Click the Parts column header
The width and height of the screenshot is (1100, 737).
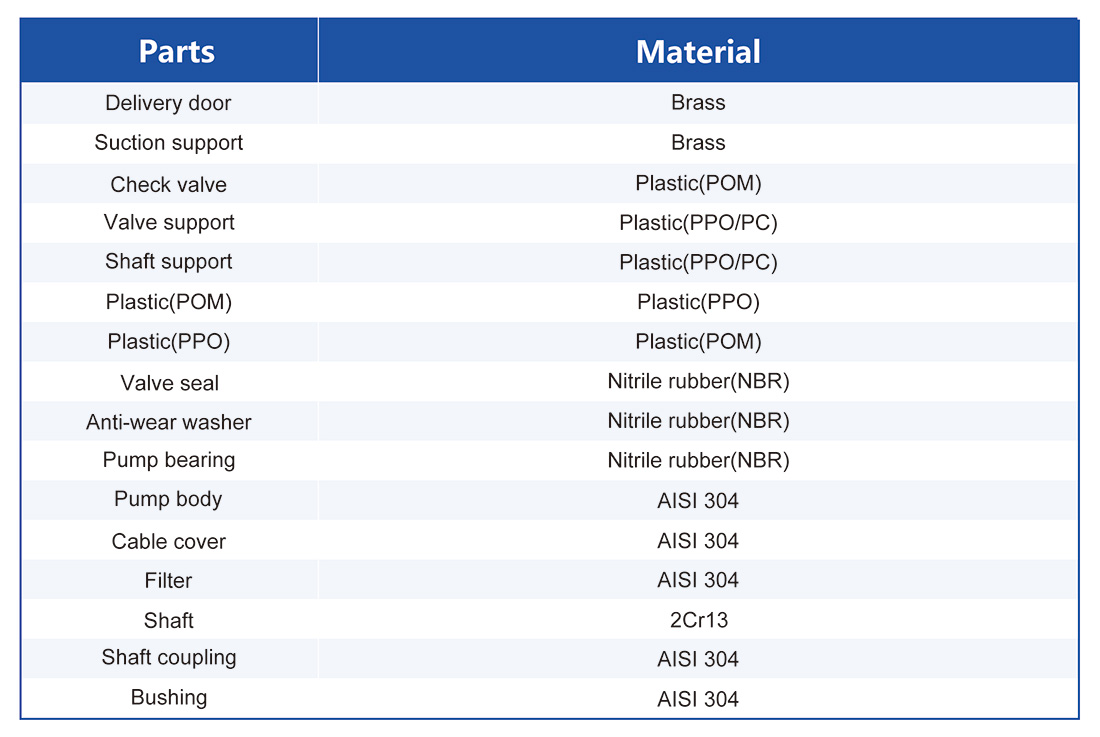(x=177, y=51)
